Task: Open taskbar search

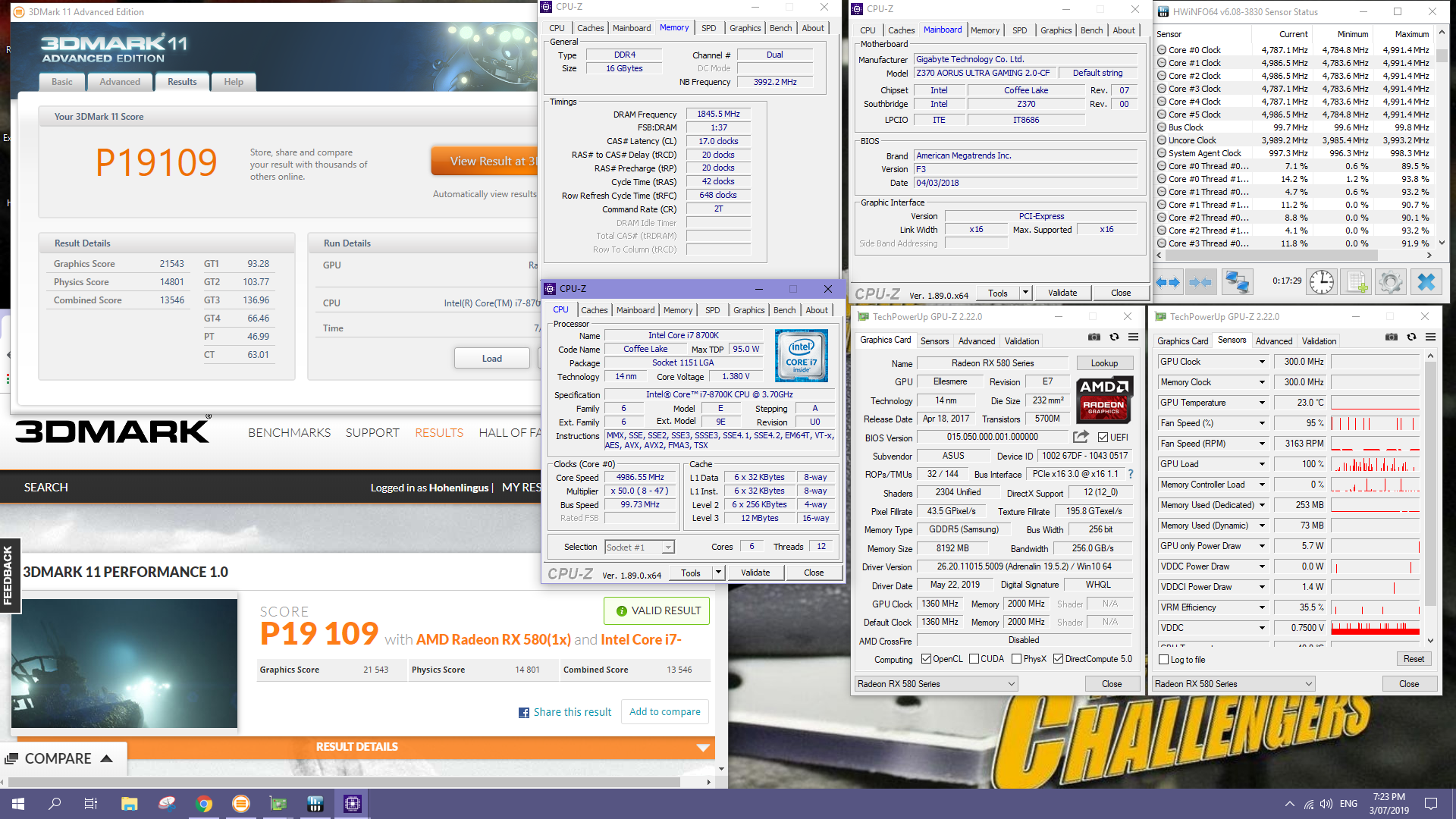Action: coord(55,804)
